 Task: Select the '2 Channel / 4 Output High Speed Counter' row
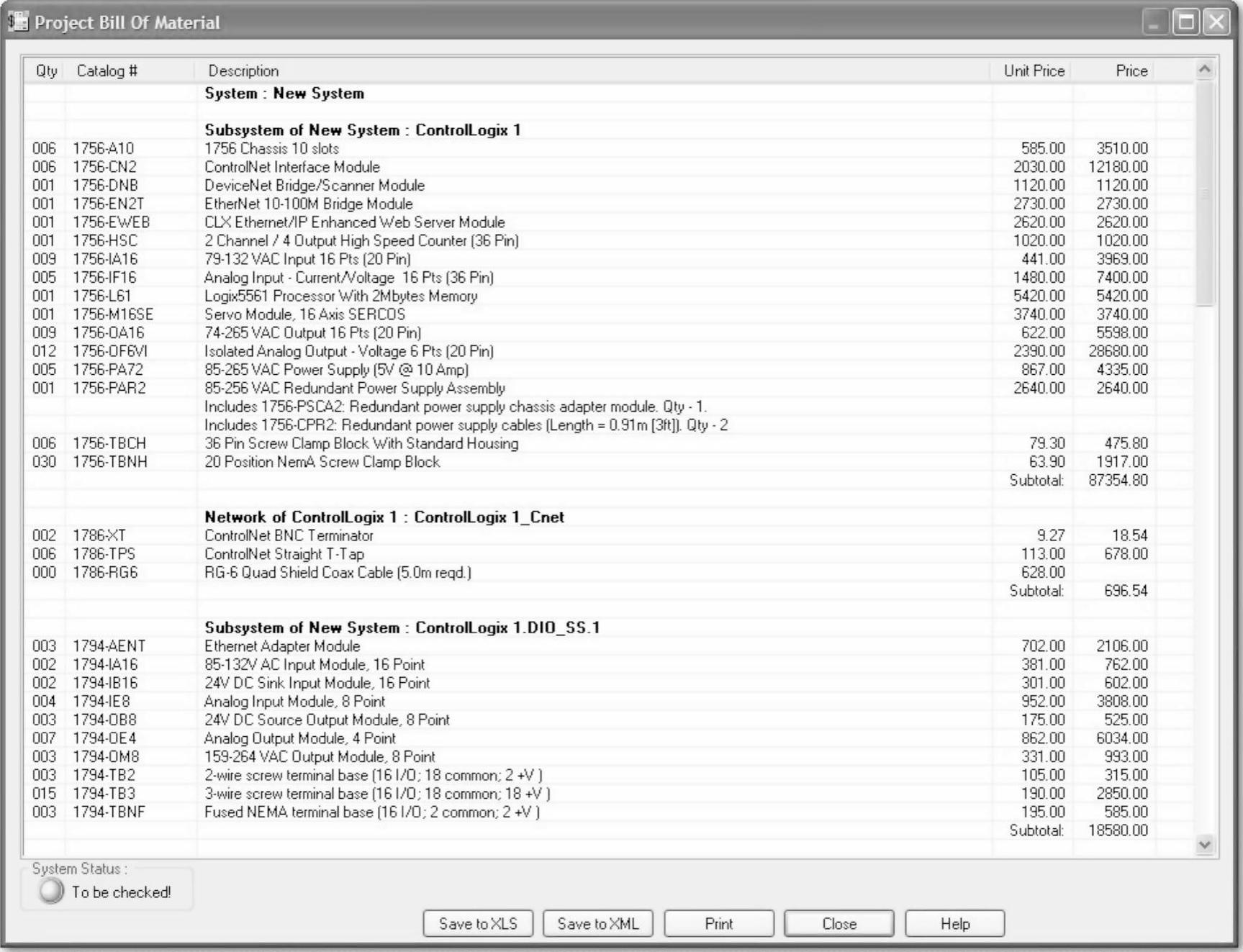pyautogui.click(x=361, y=240)
